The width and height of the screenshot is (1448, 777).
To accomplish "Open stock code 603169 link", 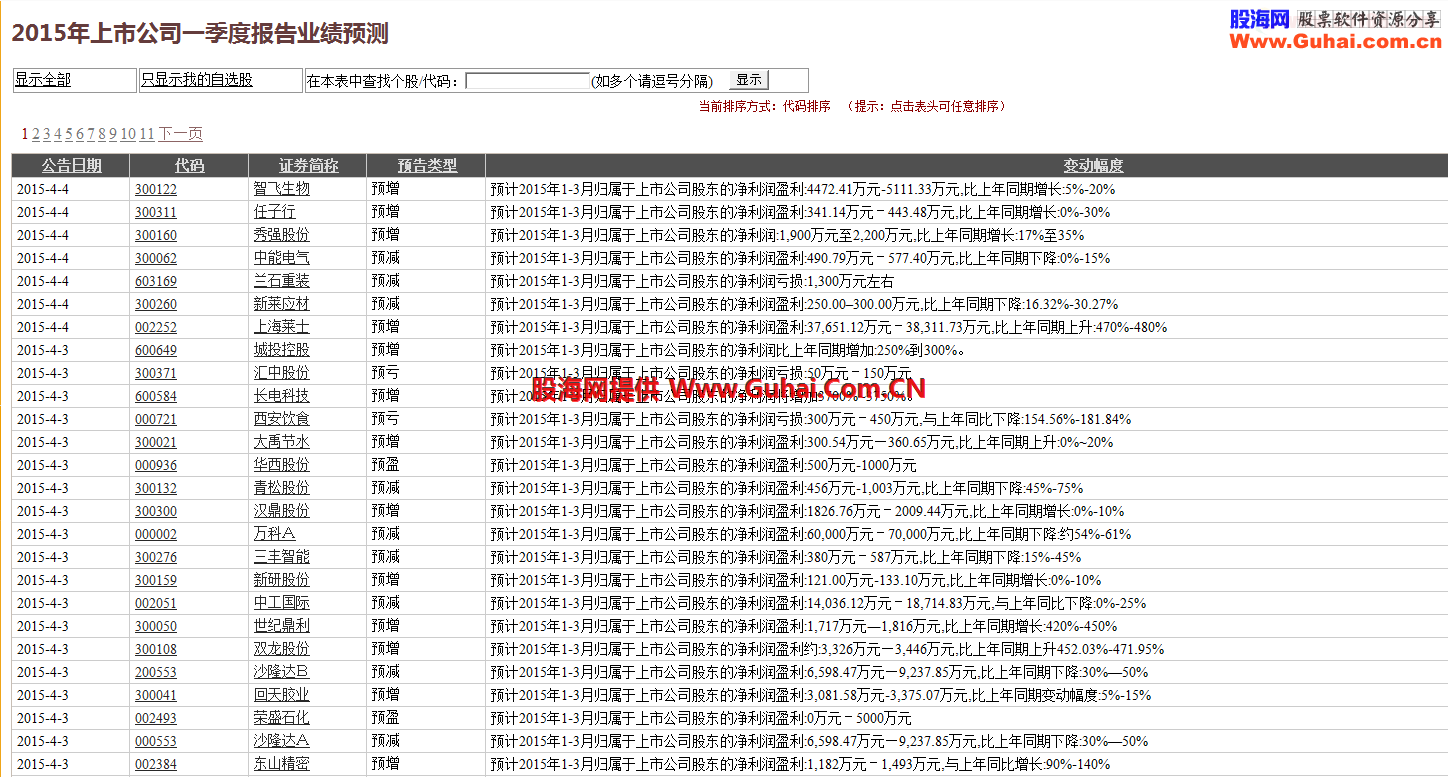I will [156, 281].
